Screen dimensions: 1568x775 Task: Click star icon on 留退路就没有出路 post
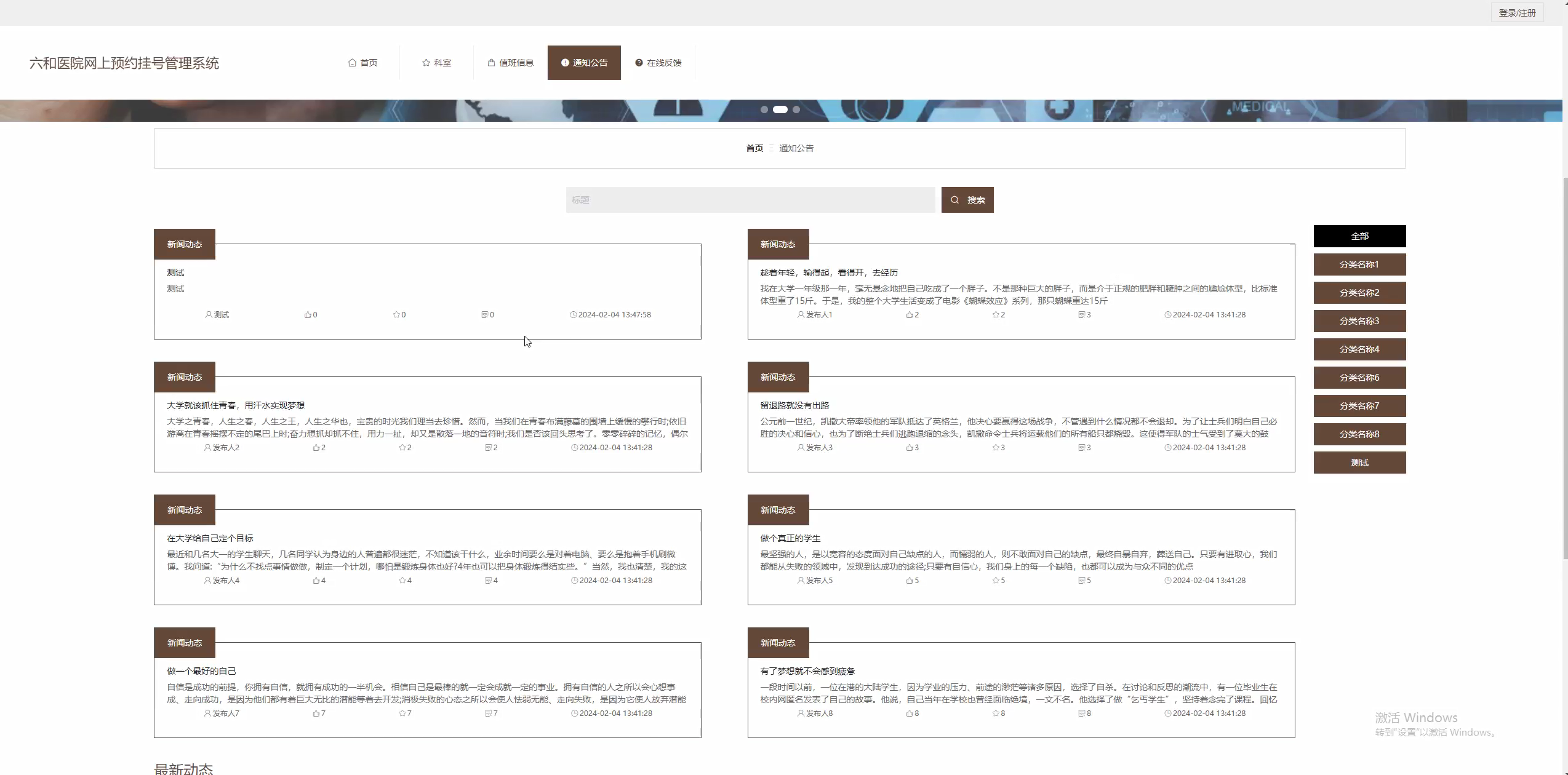(x=996, y=448)
